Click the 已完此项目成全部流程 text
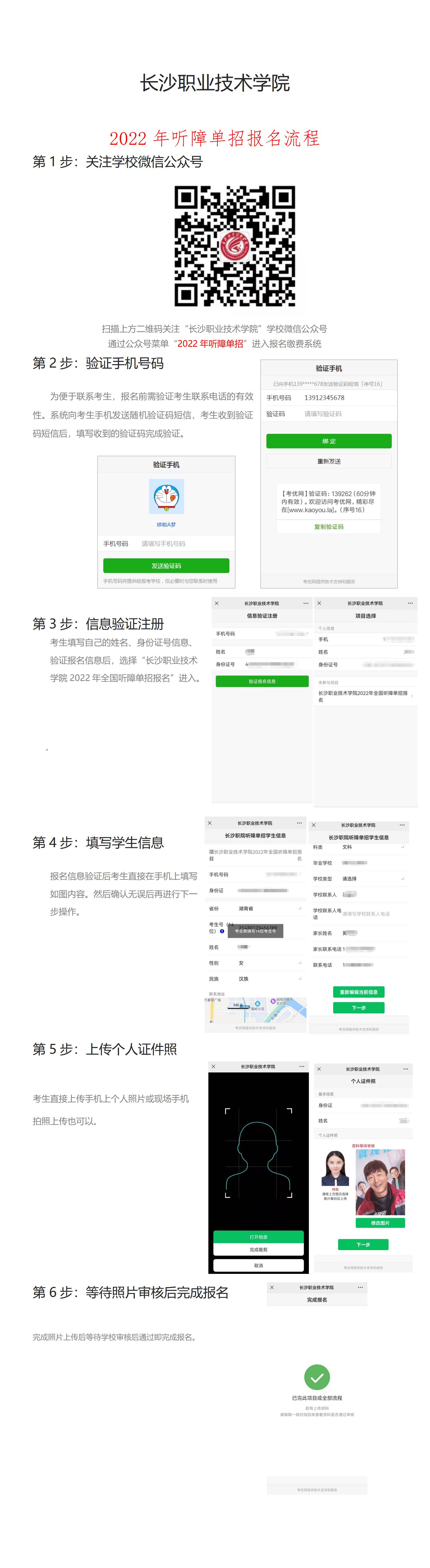 point(317,1398)
